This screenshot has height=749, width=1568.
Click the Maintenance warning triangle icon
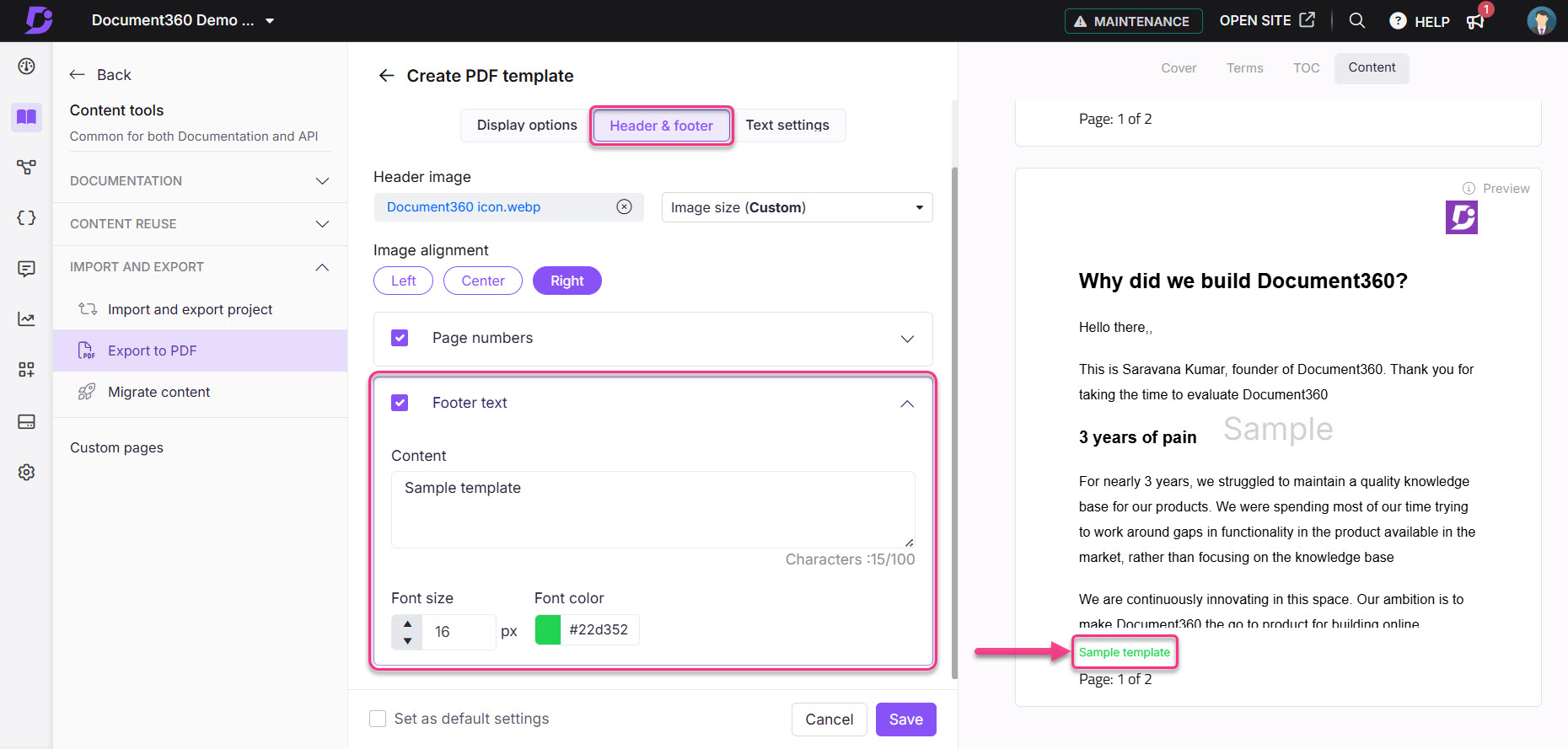(1080, 21)
